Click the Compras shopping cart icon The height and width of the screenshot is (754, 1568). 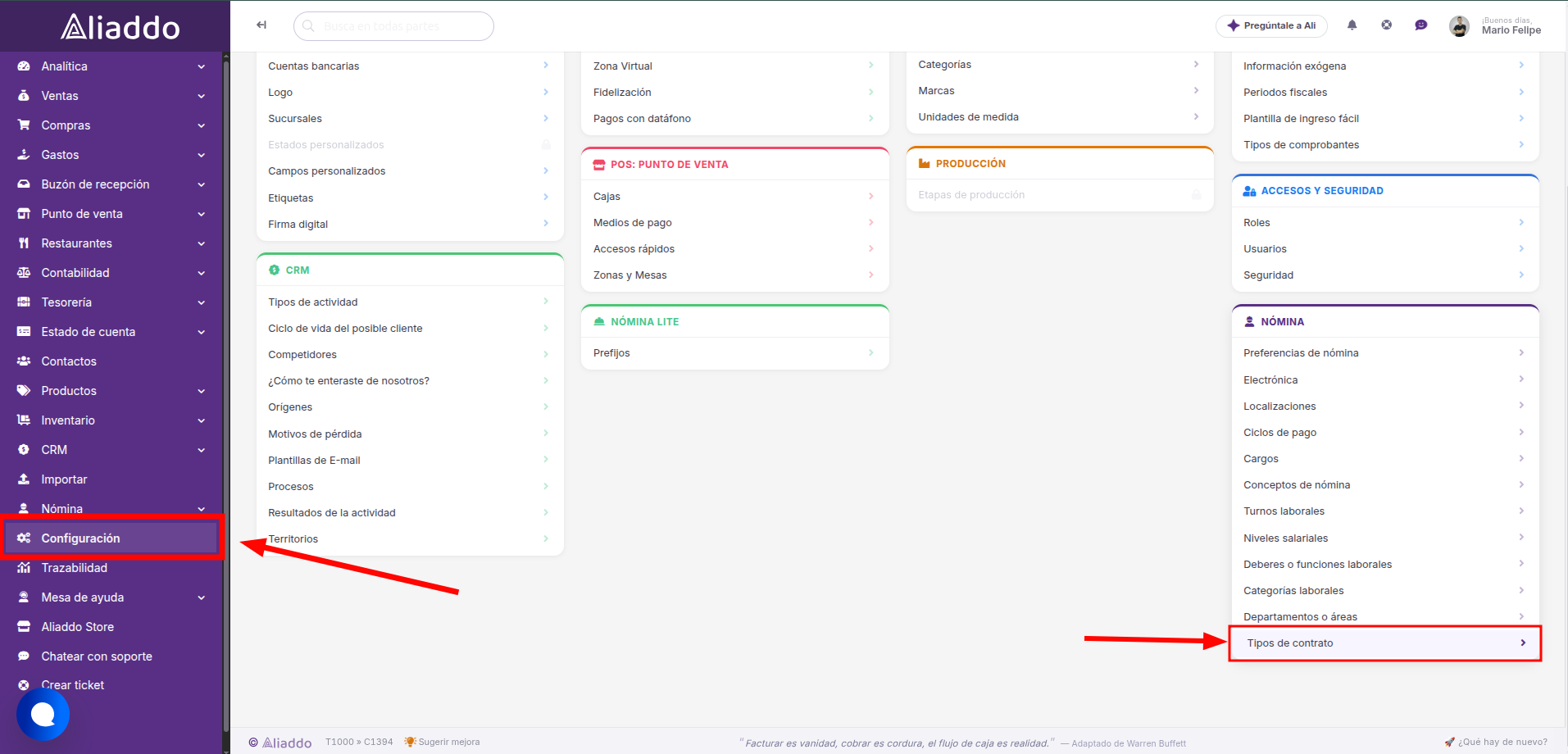tap(24, 125)
